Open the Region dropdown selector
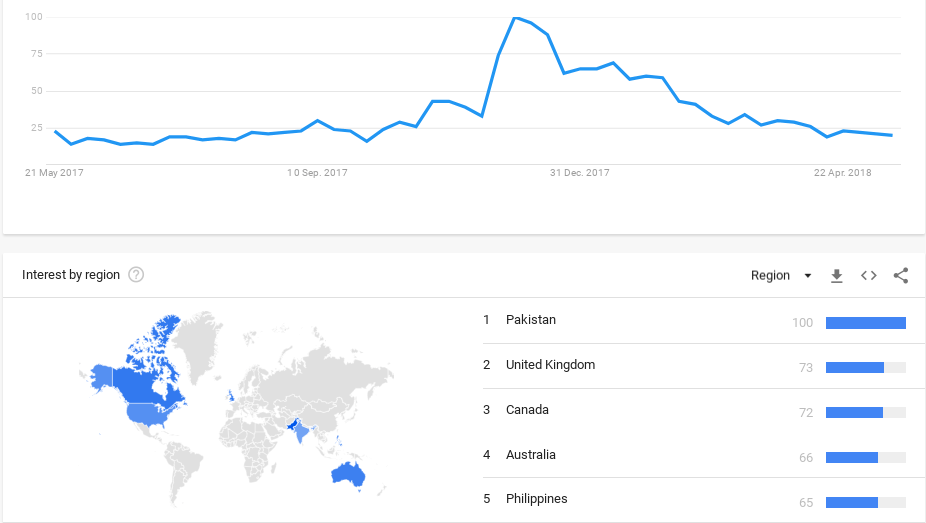Image resolution: width=926 pixels, height=523 pixels. click(781, 276)
